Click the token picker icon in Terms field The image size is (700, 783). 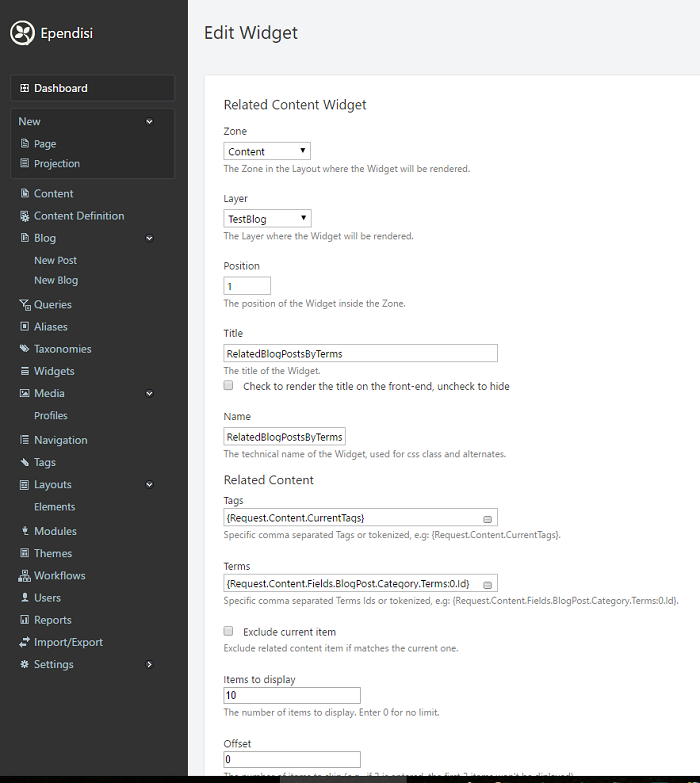point(487,584)
